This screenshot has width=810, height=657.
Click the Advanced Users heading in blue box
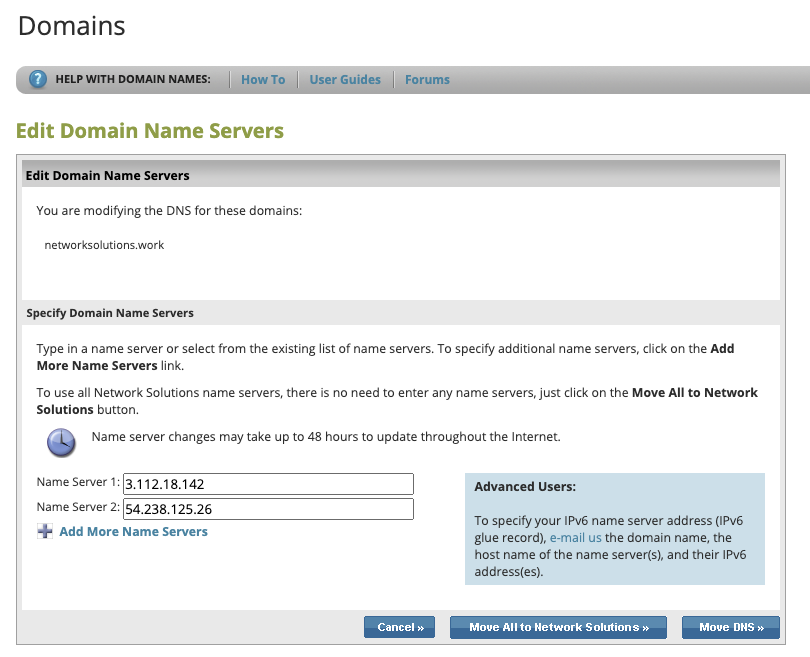(x=525, y=487)
